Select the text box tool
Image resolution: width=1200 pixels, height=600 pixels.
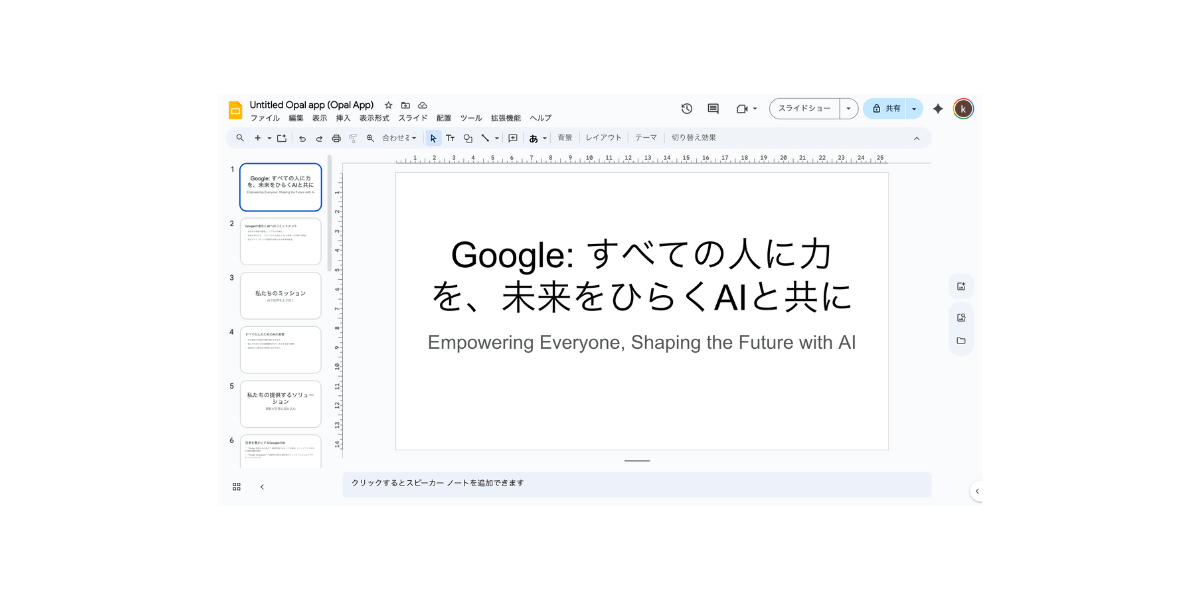pyautogui.click(x=450, y=138)
